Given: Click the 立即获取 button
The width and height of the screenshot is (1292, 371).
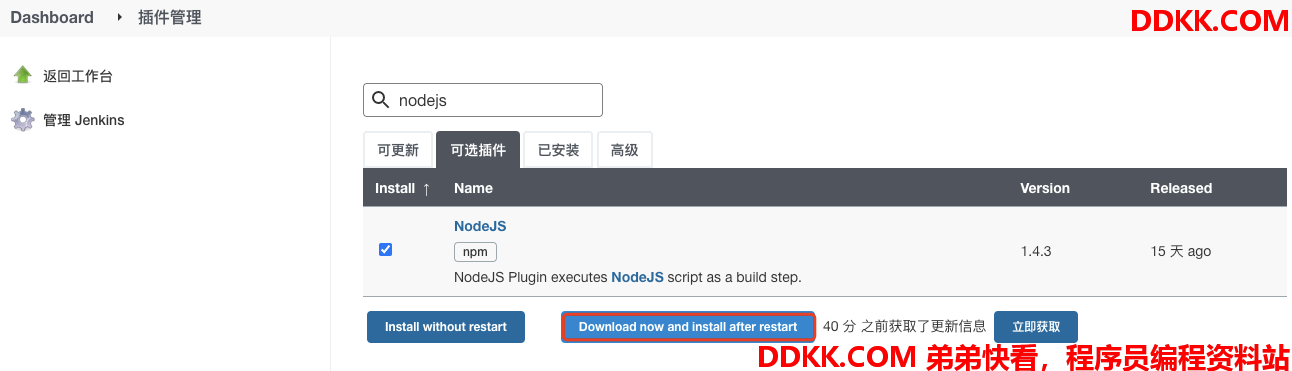Looking at the screenshot, I should tap(1036, 327).
